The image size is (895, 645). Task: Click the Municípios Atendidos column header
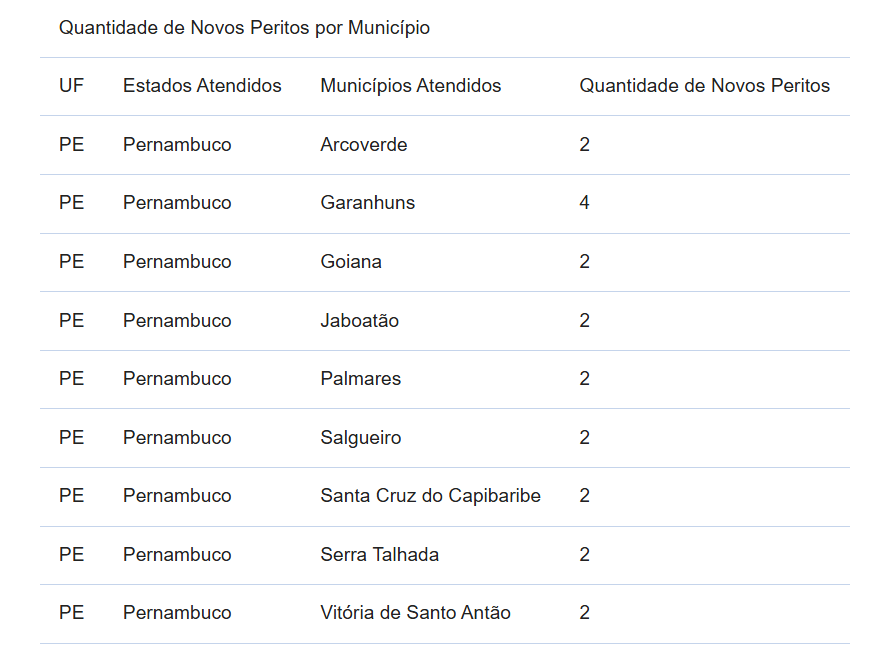410,86
